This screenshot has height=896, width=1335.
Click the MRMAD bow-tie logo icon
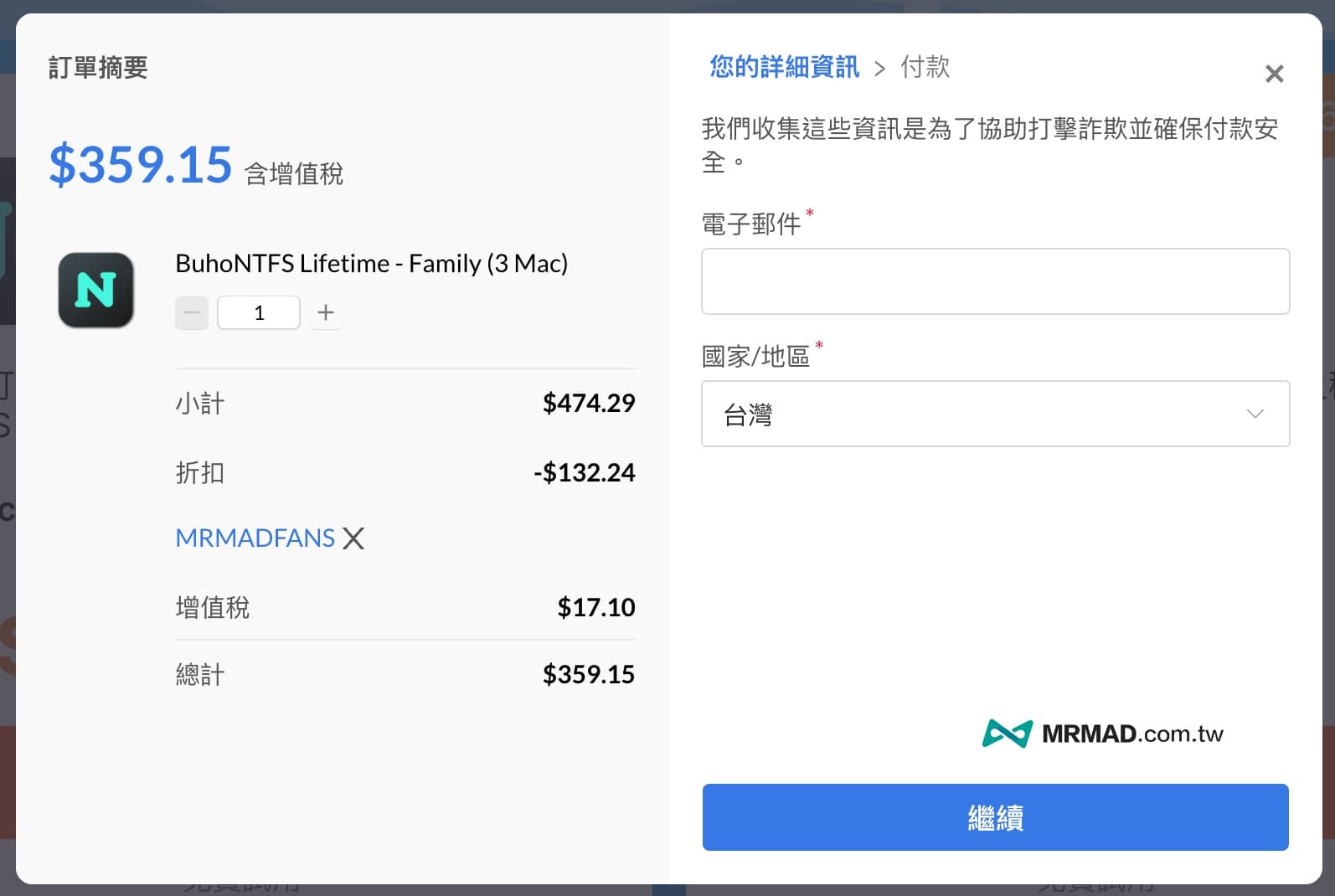pyautogui.click(x=1007, y=734)
